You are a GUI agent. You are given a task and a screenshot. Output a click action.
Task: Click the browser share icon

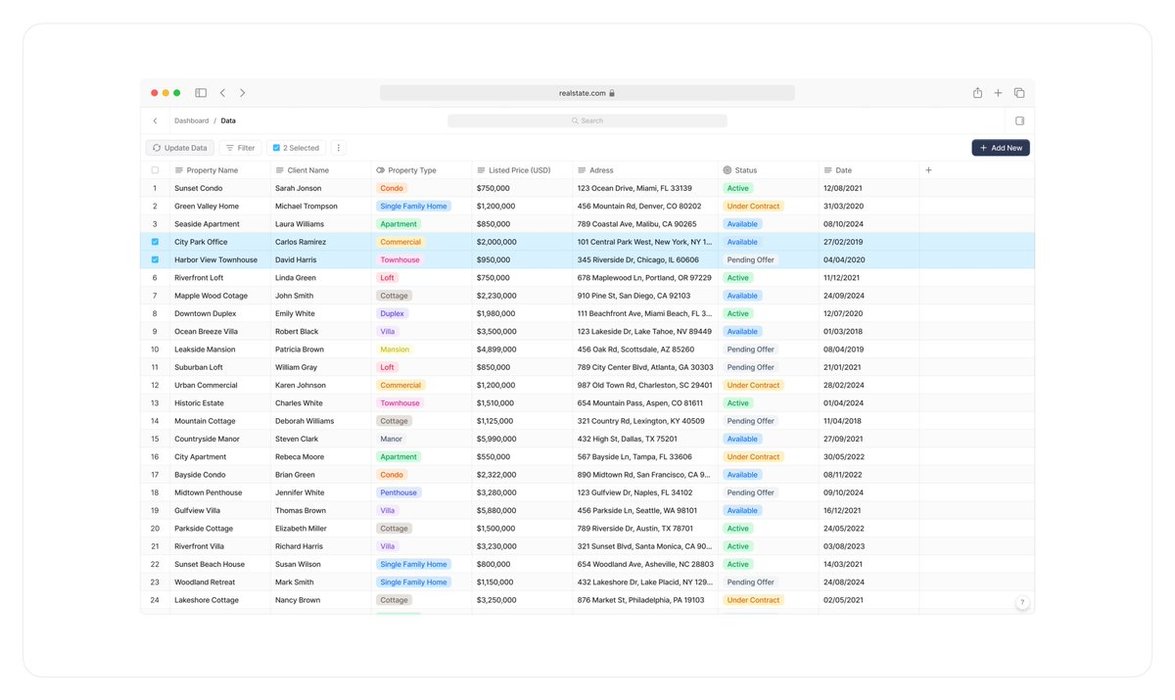977,93
